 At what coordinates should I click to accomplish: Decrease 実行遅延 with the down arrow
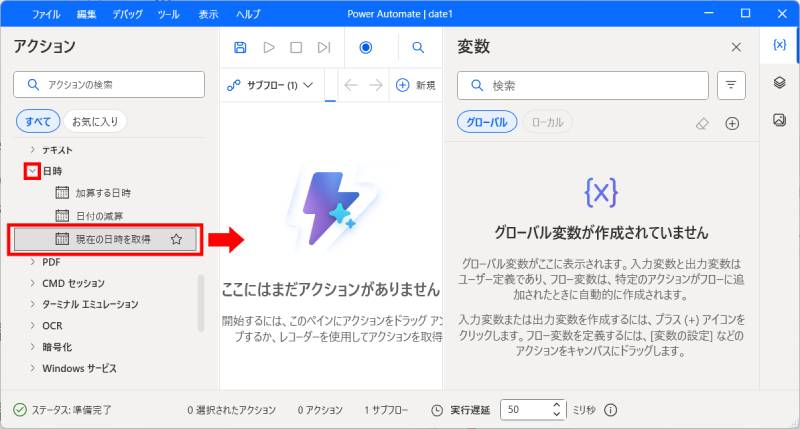point(557,414)
